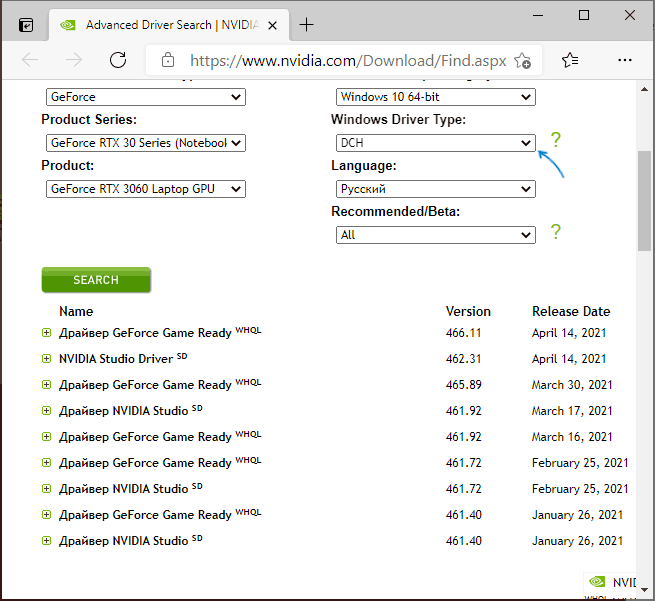
Task: Click the green SEARCH button
Action: [x=96, y=280]
